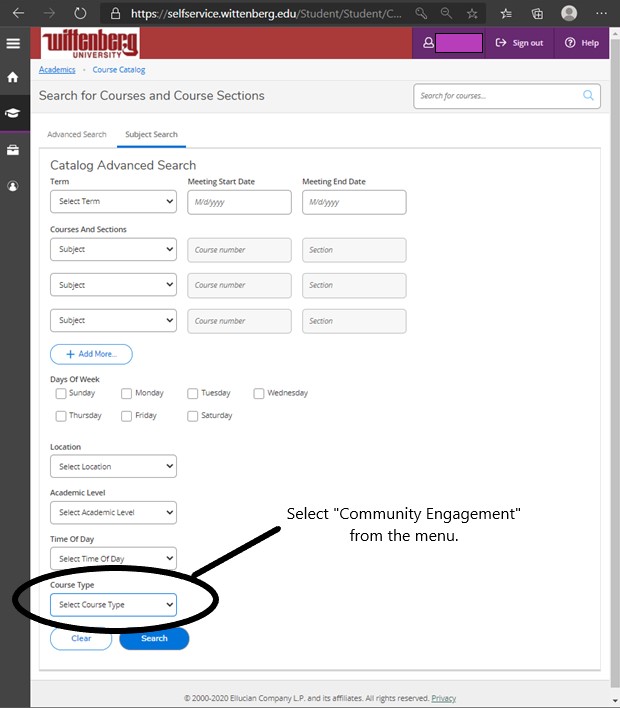This screenshot has height=708, width=620.
Task: Click the browser back arrow
Action: click(19, 13)
